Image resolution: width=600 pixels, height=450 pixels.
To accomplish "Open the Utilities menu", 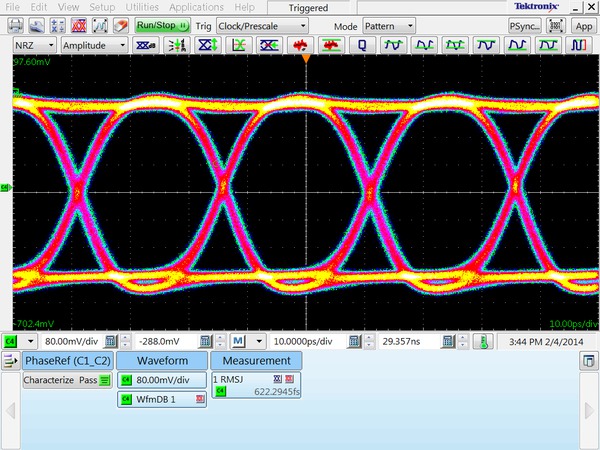I will coord(142,7).
